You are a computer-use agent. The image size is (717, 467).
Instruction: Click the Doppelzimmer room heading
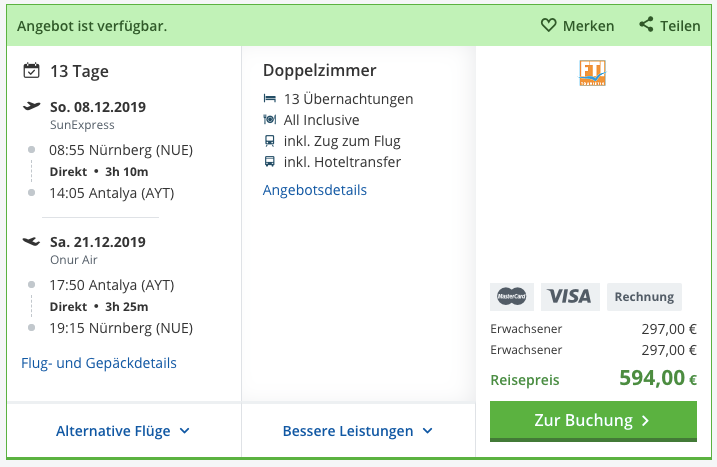click(x=320, y=70)
